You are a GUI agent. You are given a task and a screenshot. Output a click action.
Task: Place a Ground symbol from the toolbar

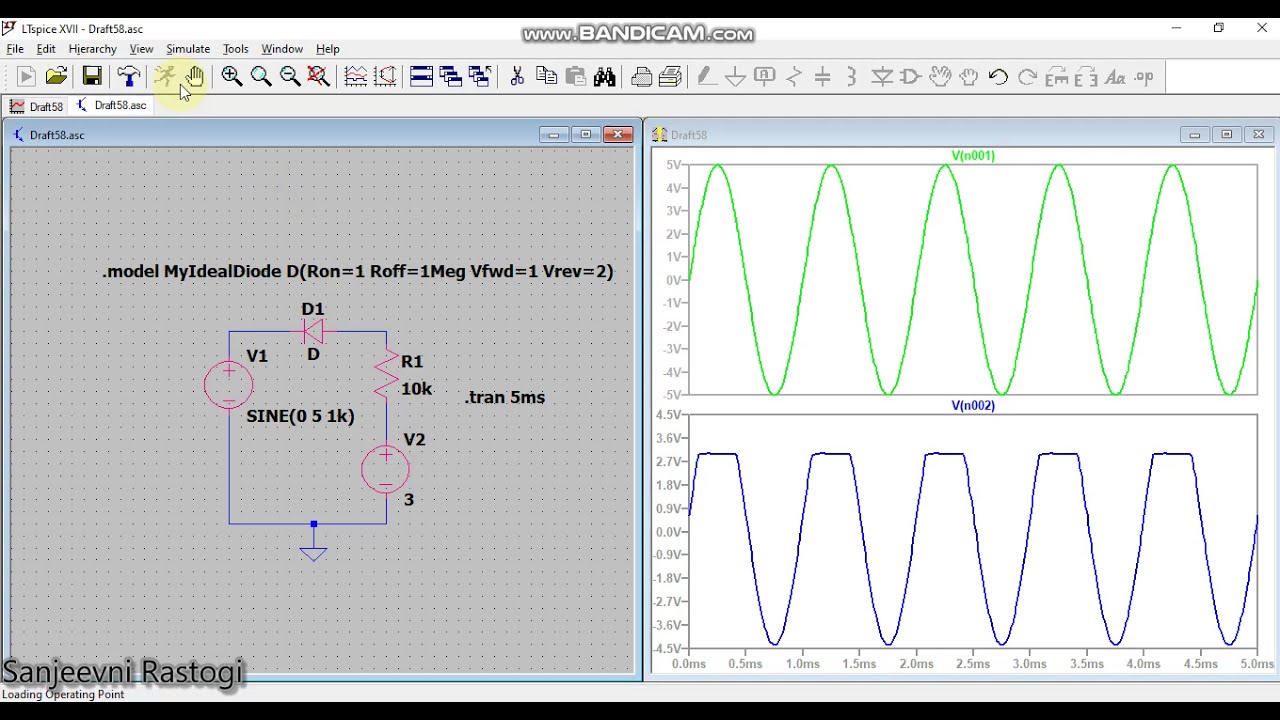pos(735,76)
